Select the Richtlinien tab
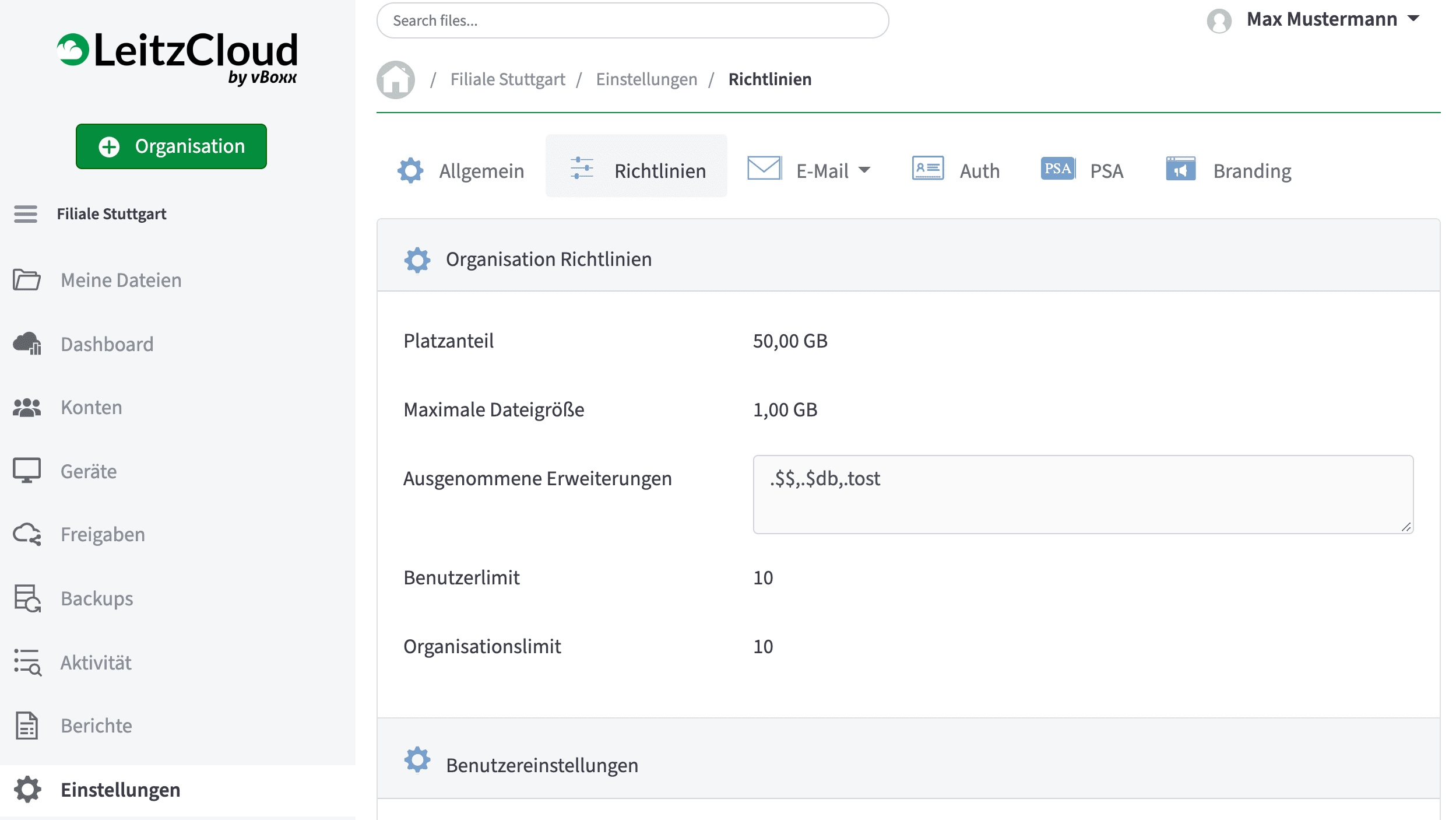 tap(636, 166)
